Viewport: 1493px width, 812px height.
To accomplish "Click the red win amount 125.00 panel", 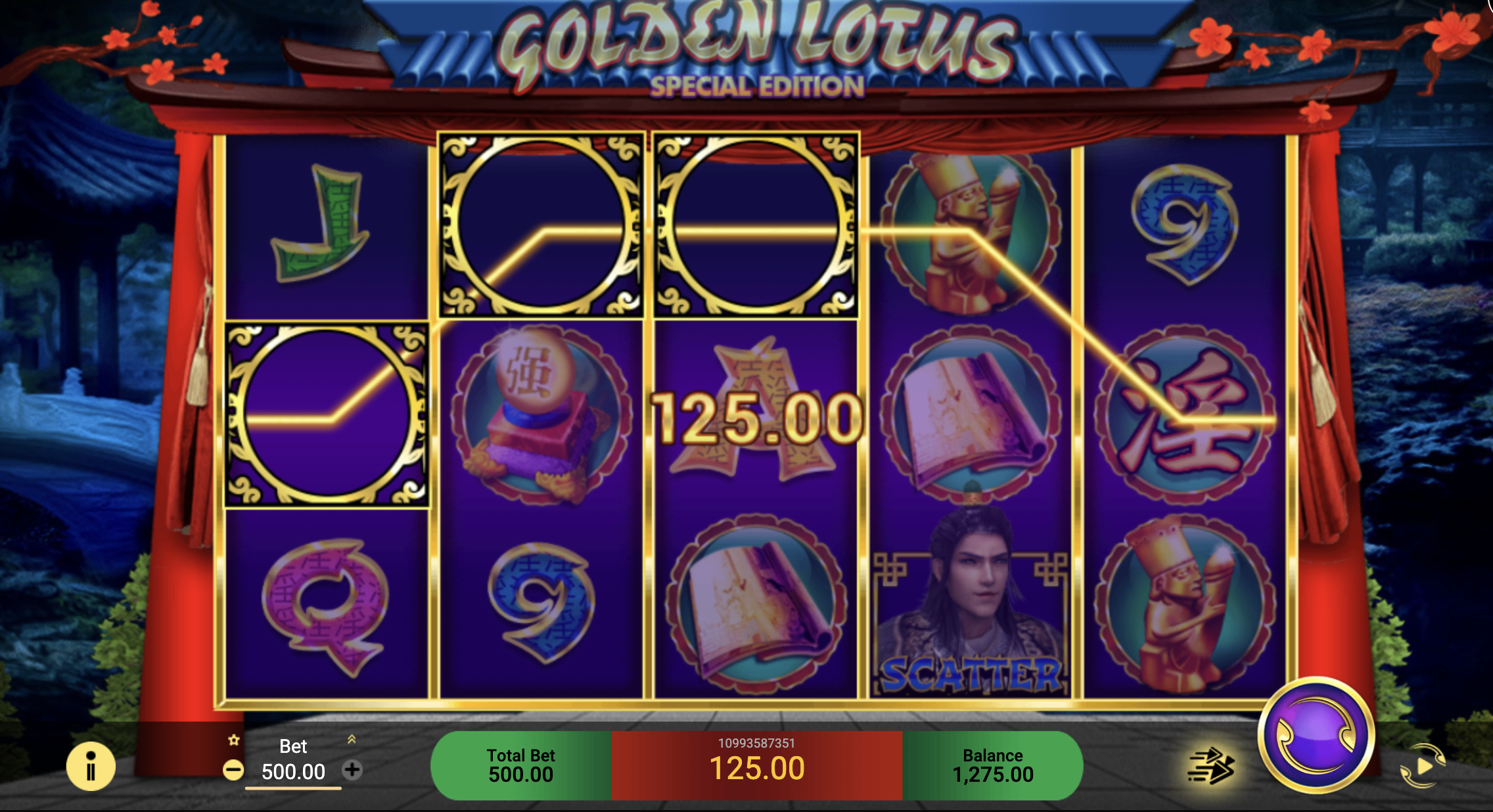I will (757, 765).
